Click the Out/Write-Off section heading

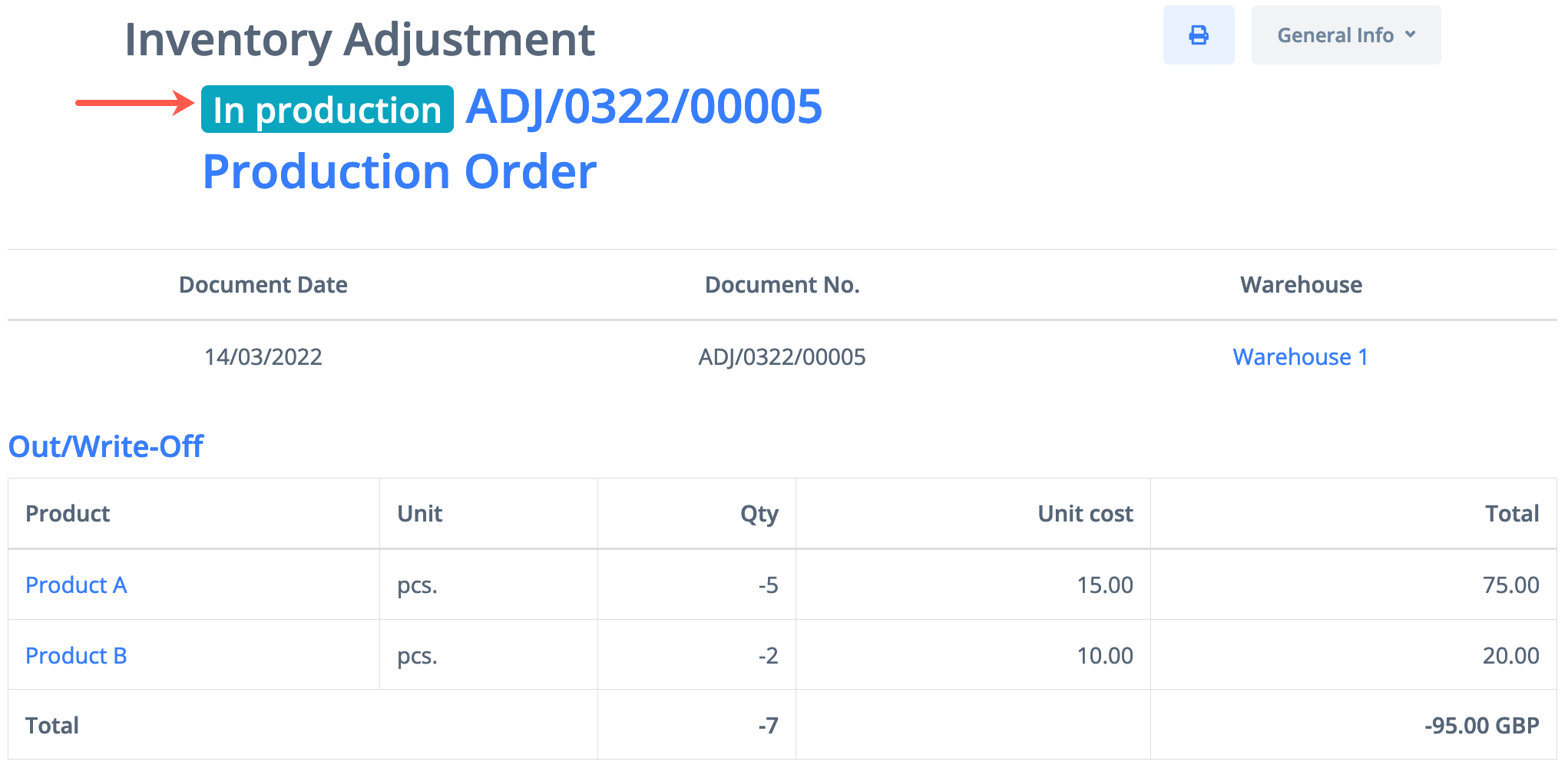tap(106, 446)
